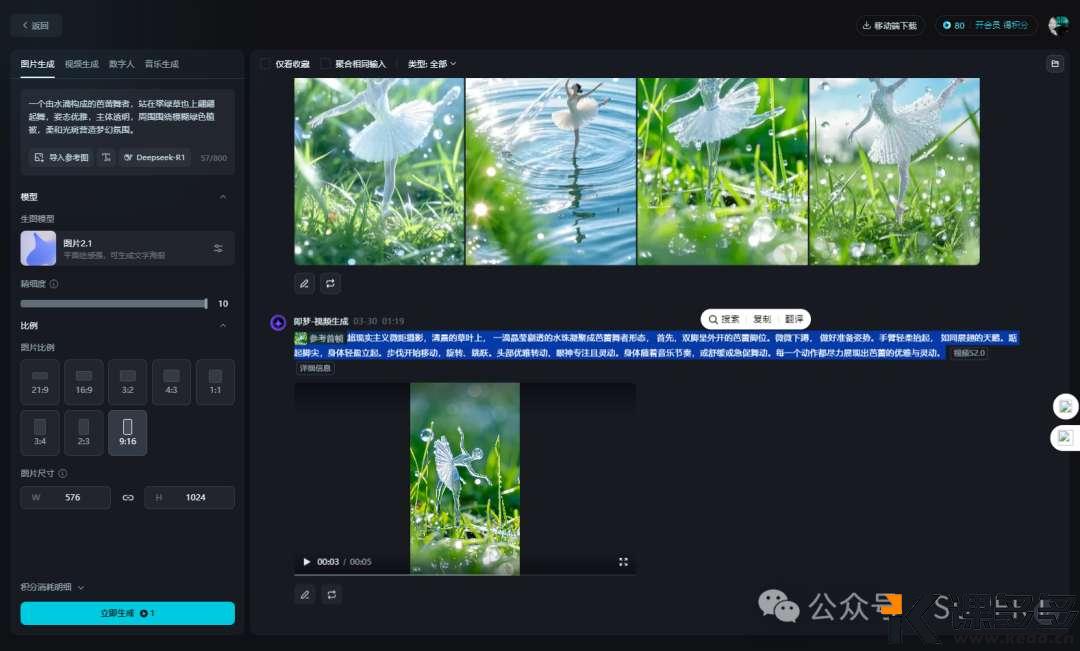Viewport: 1080px width, 651px height.
Task: Click the regenerate icon below the video
Action: click(x=331, y=594)
